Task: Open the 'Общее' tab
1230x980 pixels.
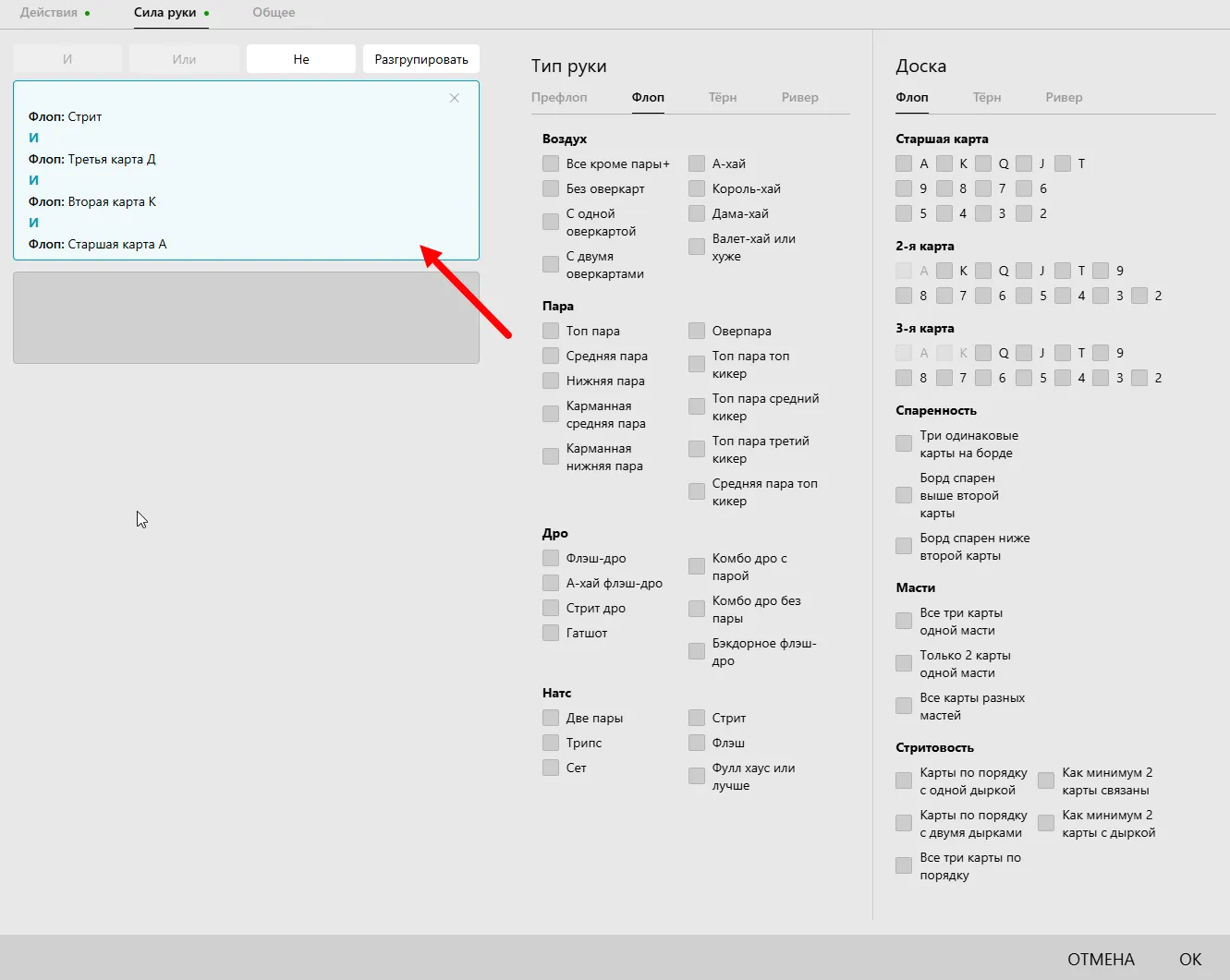Action: (x=274, y=13)
